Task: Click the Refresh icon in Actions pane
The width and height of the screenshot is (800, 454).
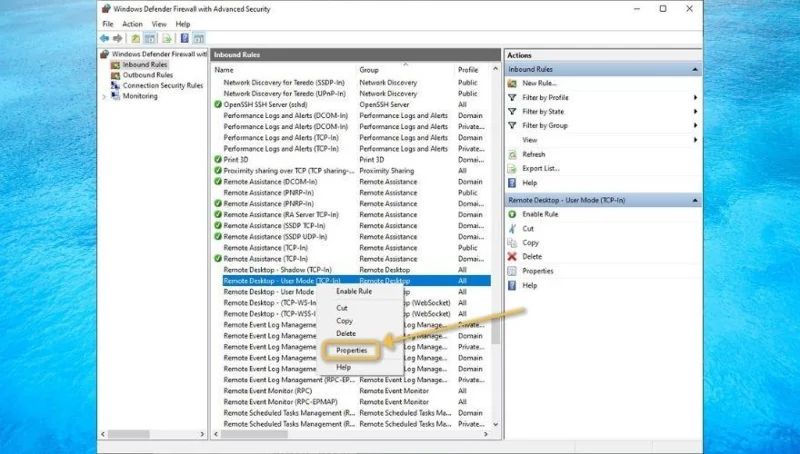Action: point(512,154)
